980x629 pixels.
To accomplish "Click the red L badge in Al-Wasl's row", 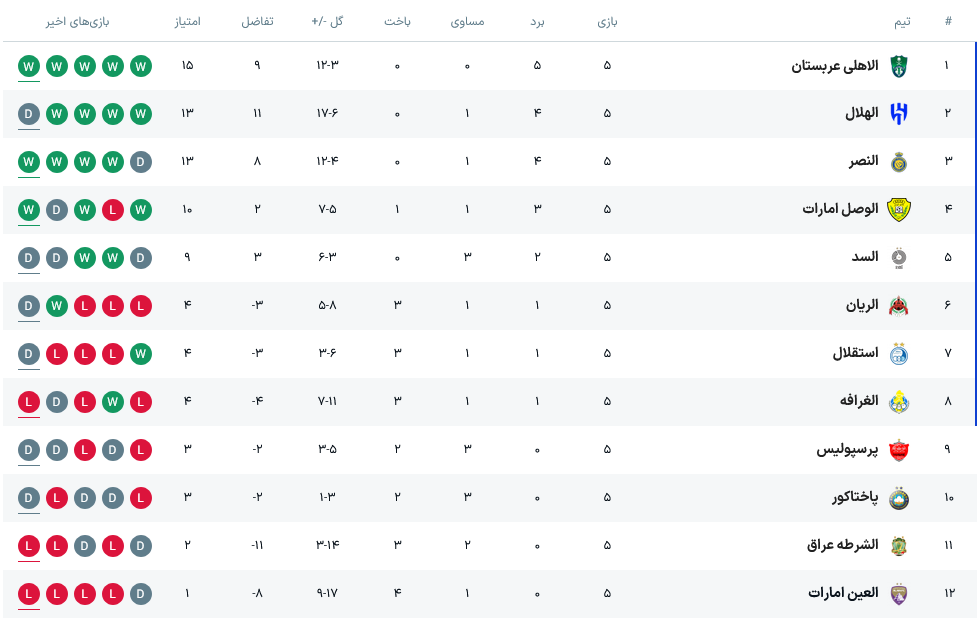I will [112, 210].
